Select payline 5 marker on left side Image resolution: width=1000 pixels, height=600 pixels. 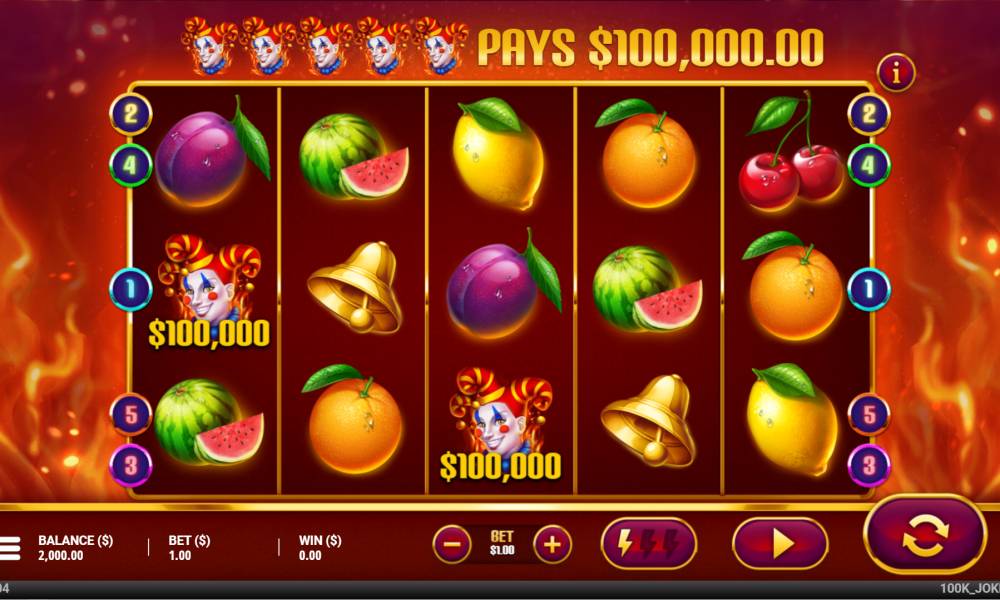(x=131, y=414)
